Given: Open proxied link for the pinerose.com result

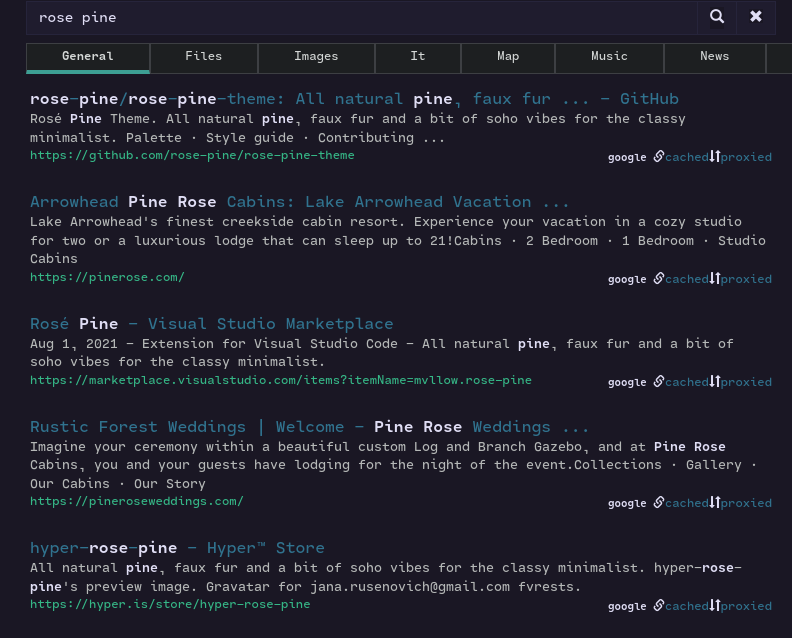Looking at the screenshot, I should pos(746,279).
